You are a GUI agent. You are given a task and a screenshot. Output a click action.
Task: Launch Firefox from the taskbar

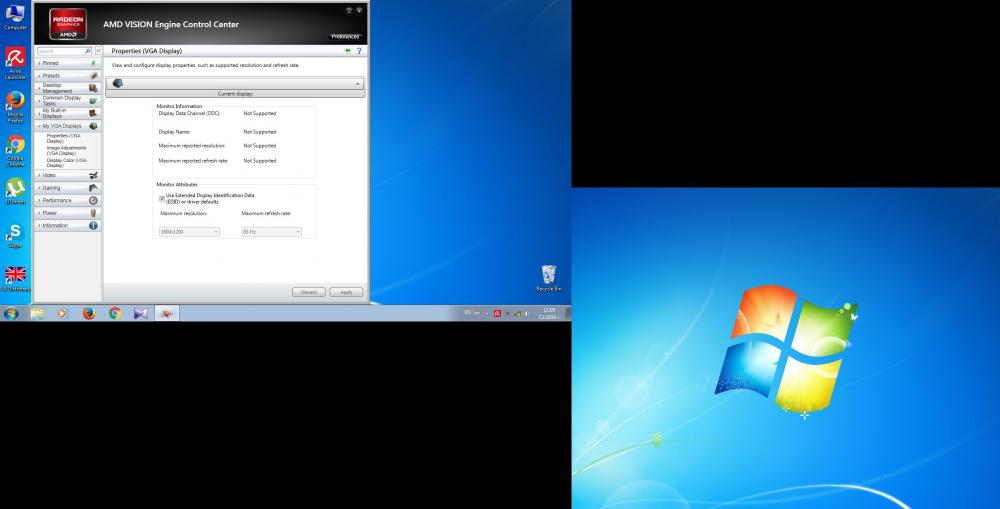click(89, 313)
